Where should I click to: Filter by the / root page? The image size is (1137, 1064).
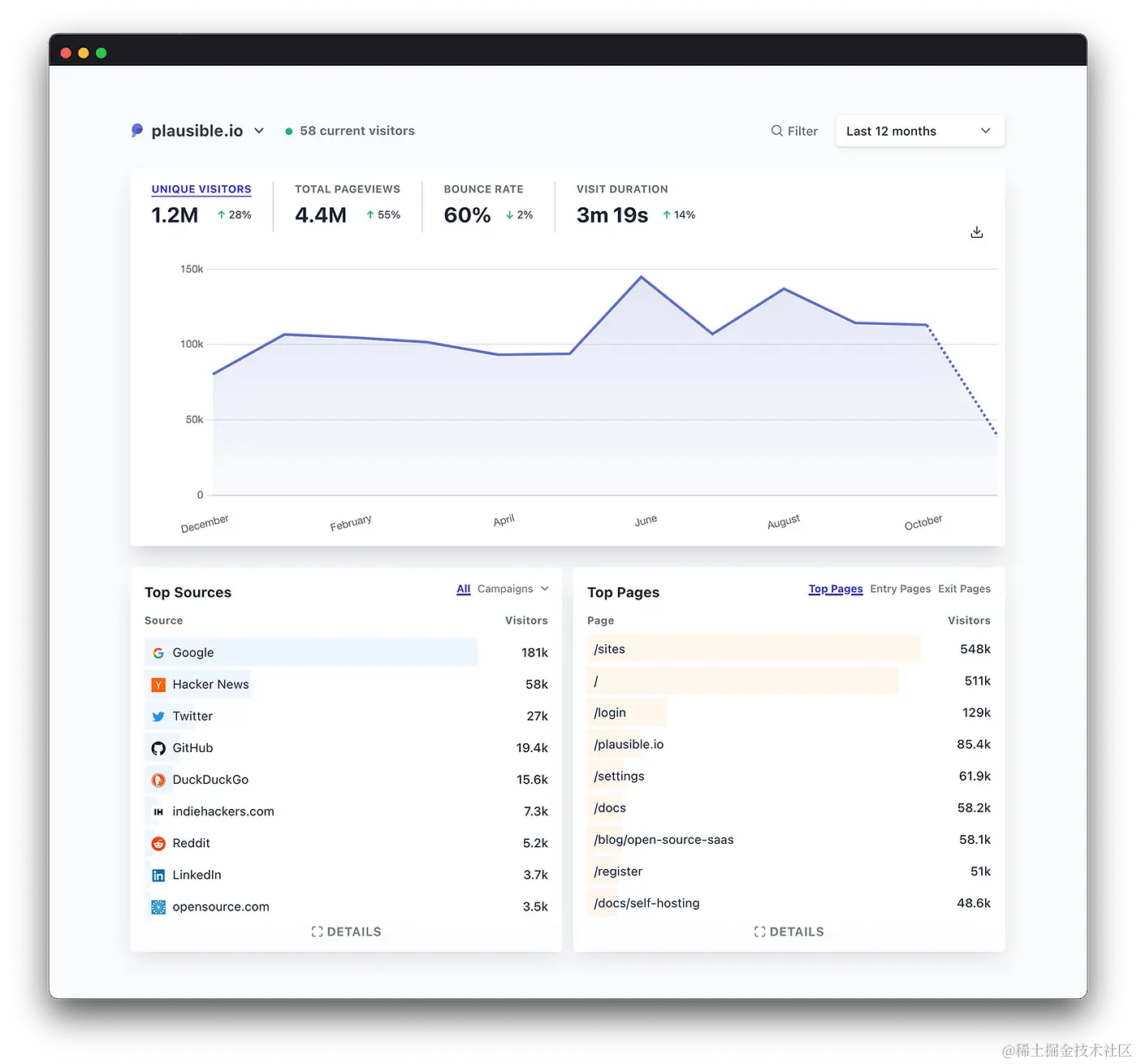[x=596, y=681]
